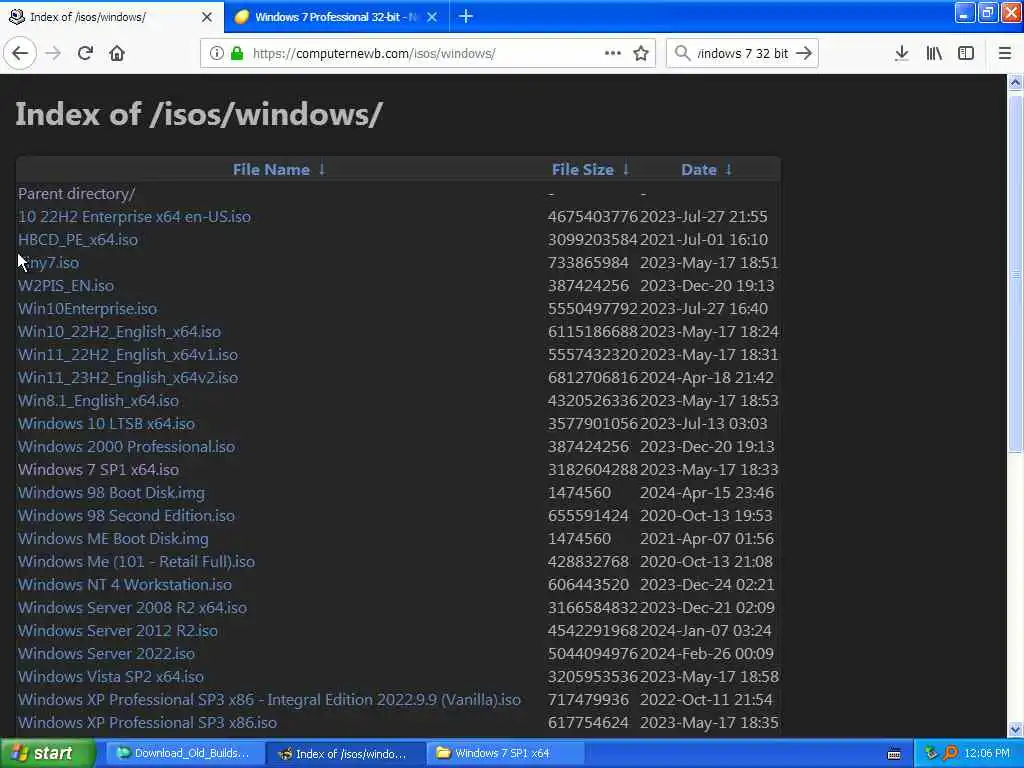Close the Windows 7 Professional 32-bit tab
Viewport: 1024px width, 768px height.
(432, 17)
